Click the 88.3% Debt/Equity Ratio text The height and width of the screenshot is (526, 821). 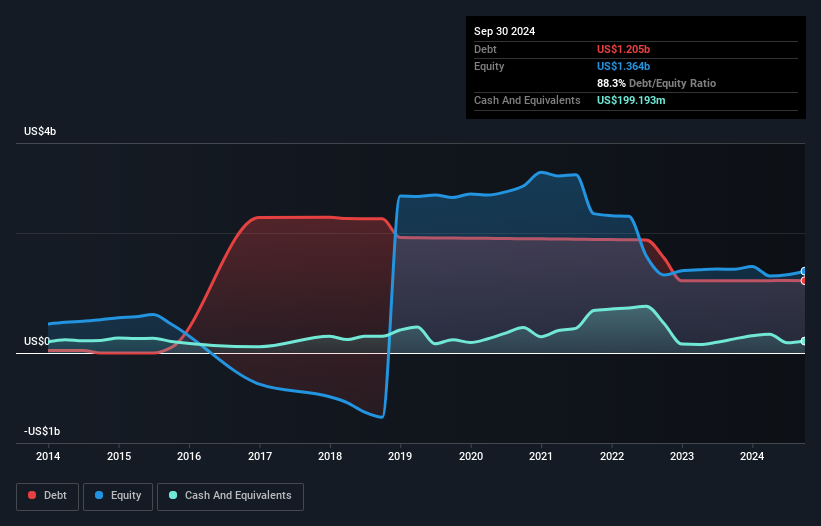coord(656,83)
